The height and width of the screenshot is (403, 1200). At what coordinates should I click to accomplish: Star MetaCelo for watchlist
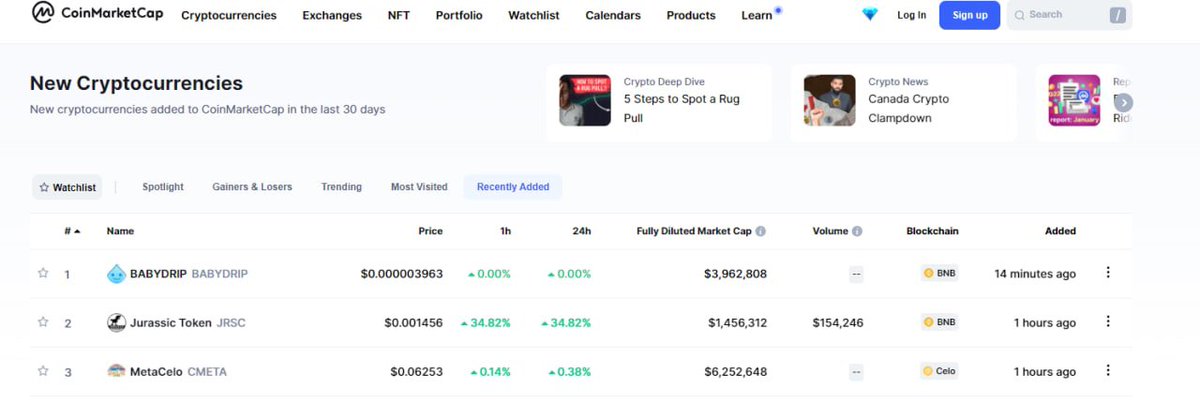coord(43,371)
